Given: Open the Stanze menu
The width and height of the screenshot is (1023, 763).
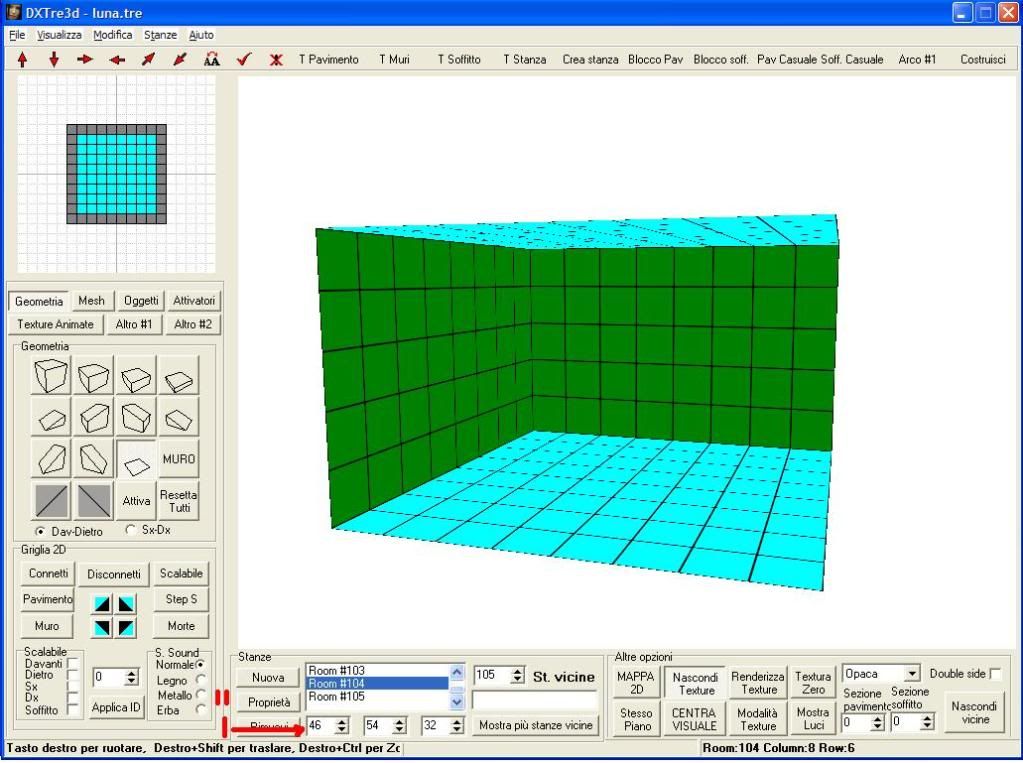Looking at the screenshot, I should pos(160,34).
